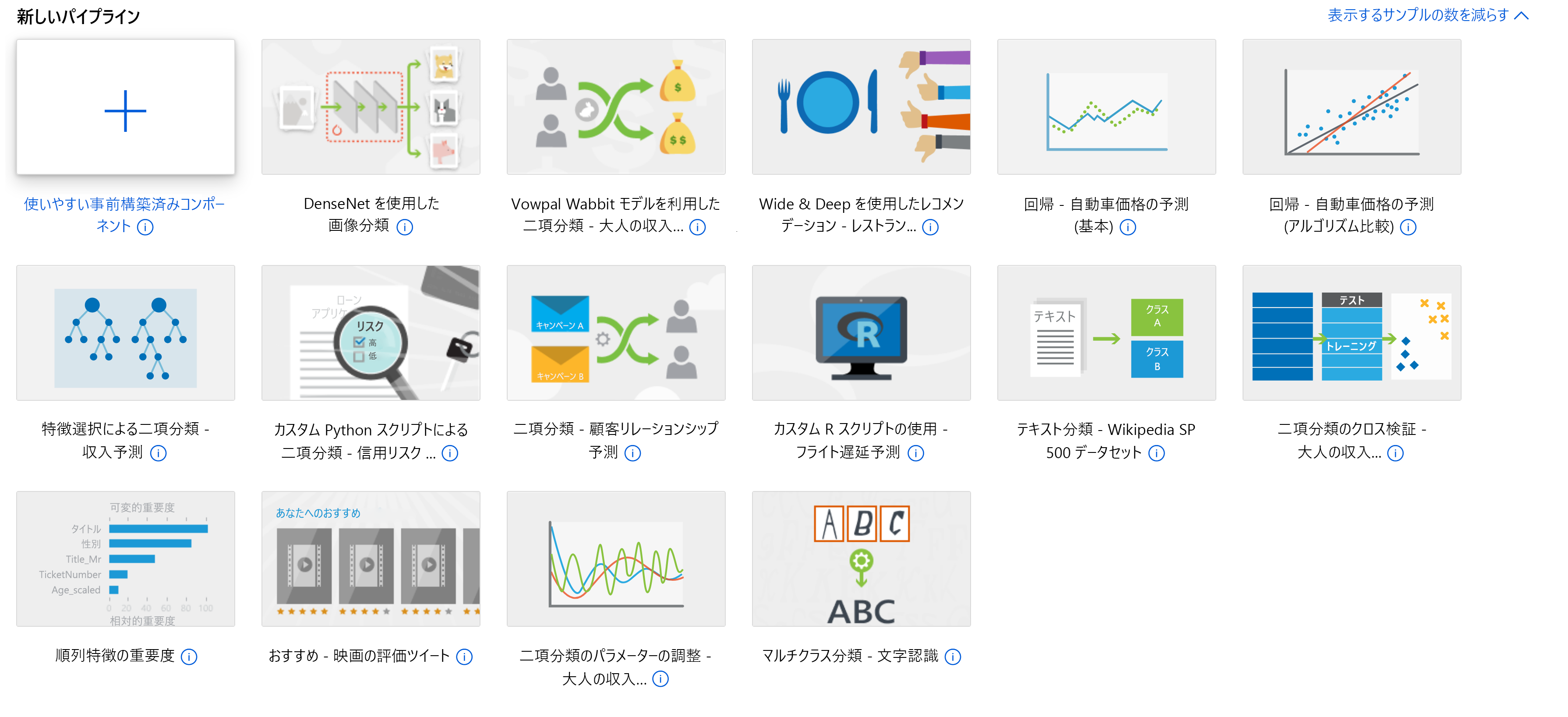
Task: Open info icon for DenseNet 画像分類 sample
Action: click(405, 227)
